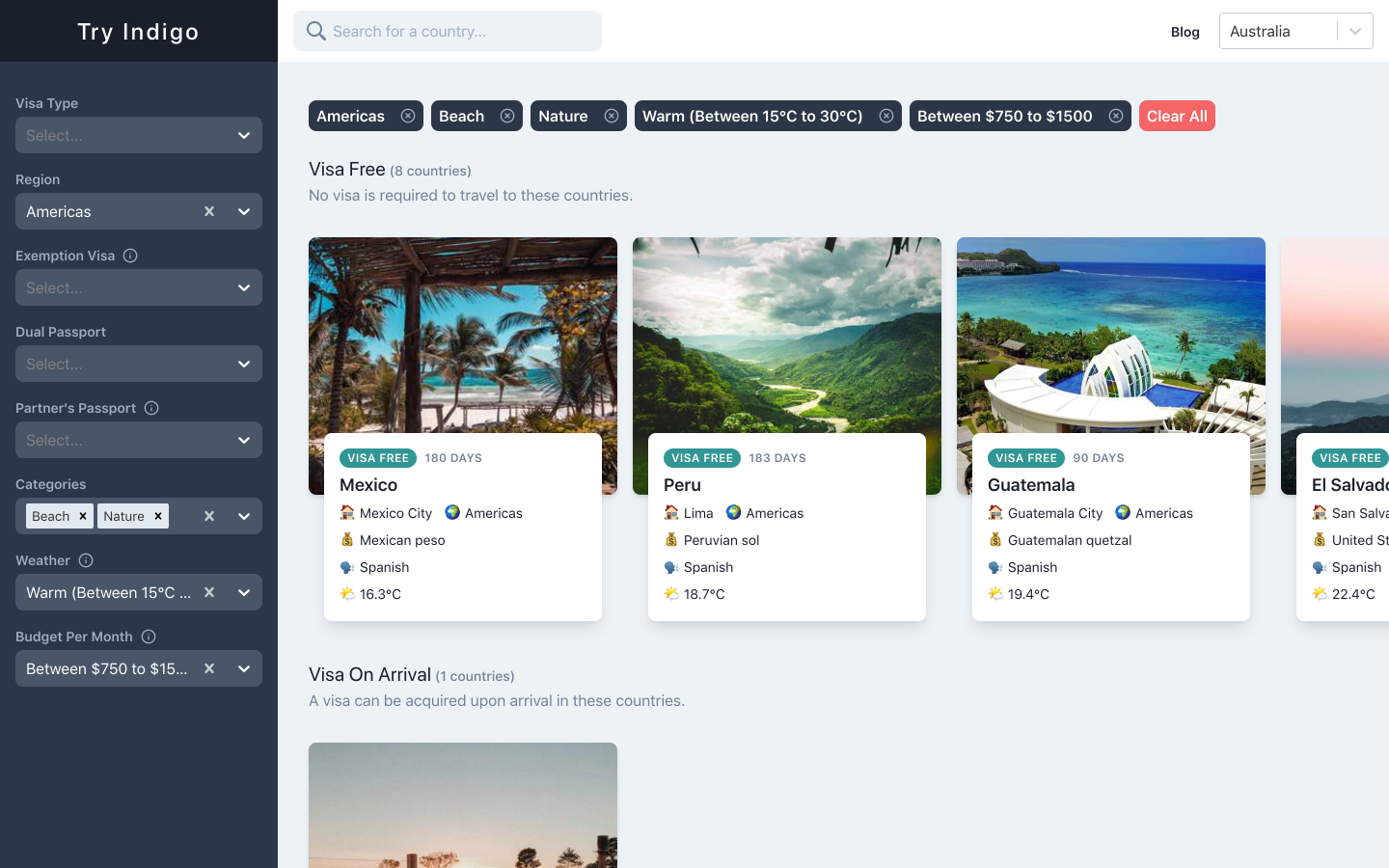Clear all selected Categories
This screenshot has height=868, width=1389.
tap(209, 516)
